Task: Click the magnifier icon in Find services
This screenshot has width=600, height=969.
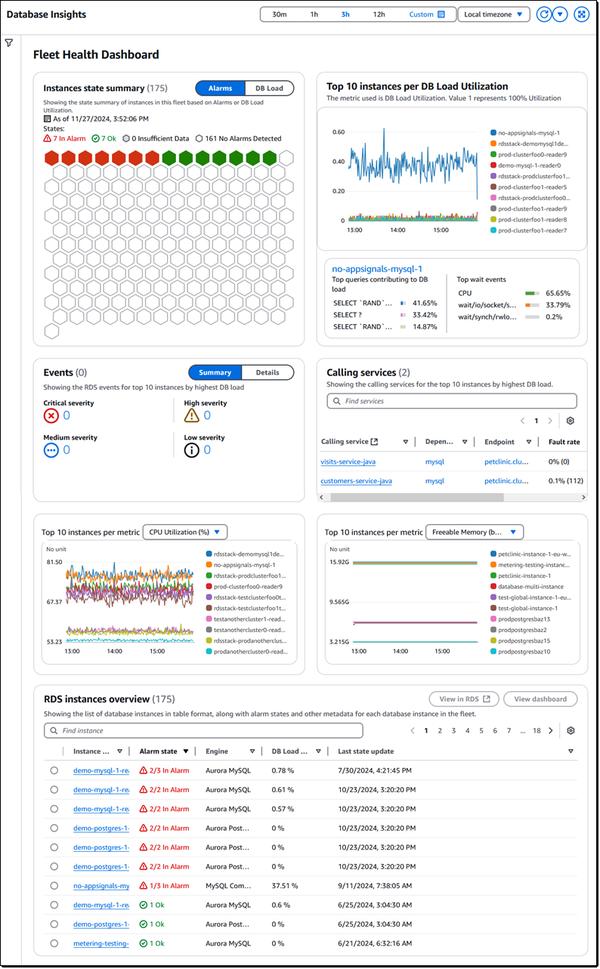Action: pyautogui.click(x=337, y=401)
